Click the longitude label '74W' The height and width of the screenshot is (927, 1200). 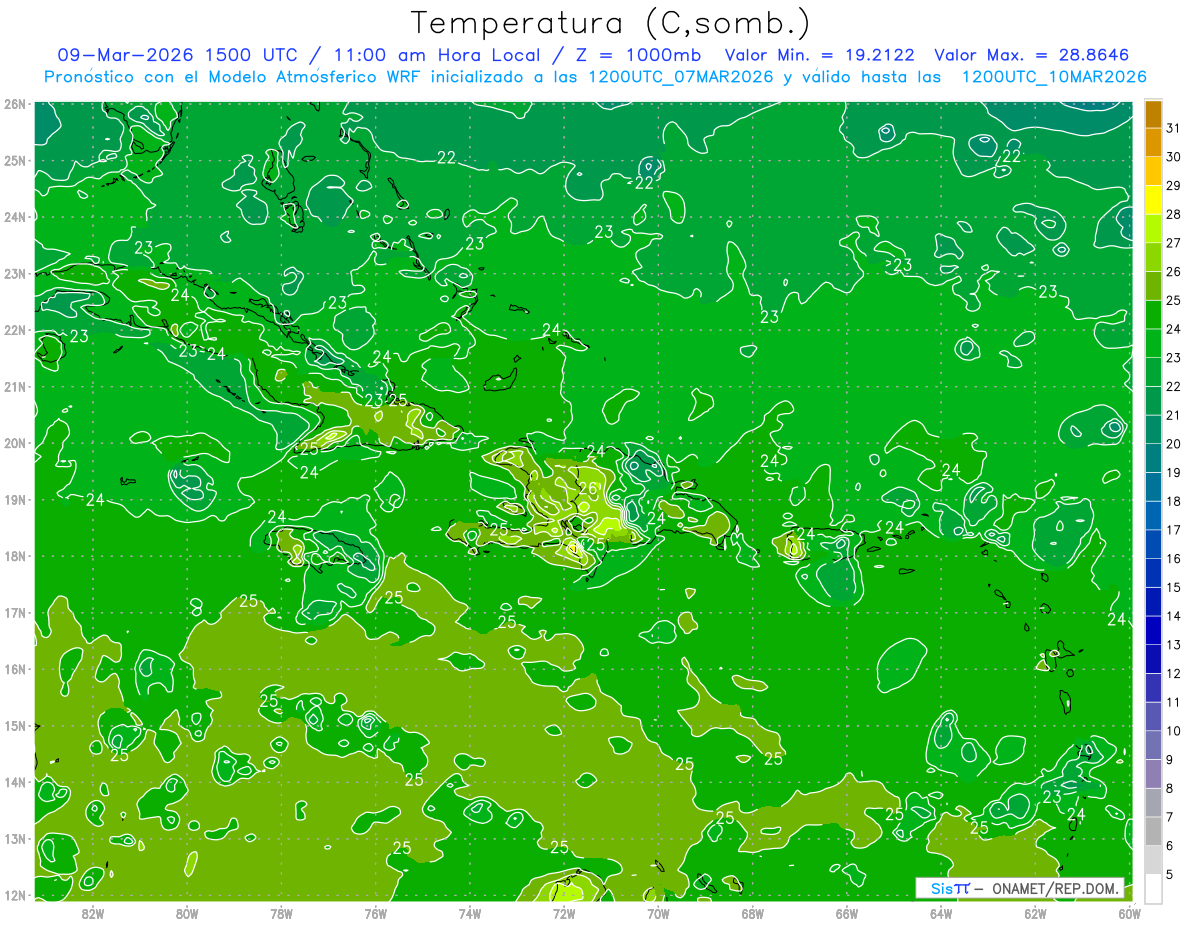tap(470, 912)
